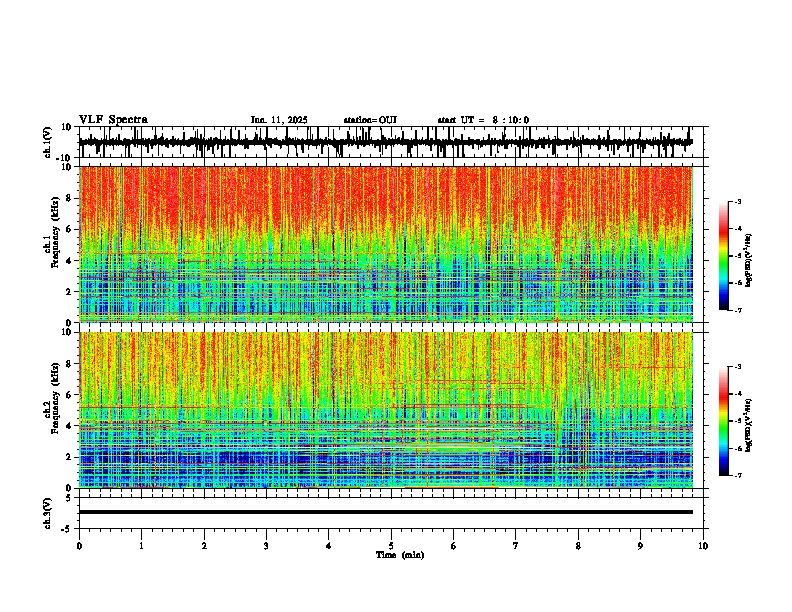This screenshot has height=612, width=792.
Task: Click the "6" kHz tick of ch.2 spectrogram
Action: click(x=70, y=395)
